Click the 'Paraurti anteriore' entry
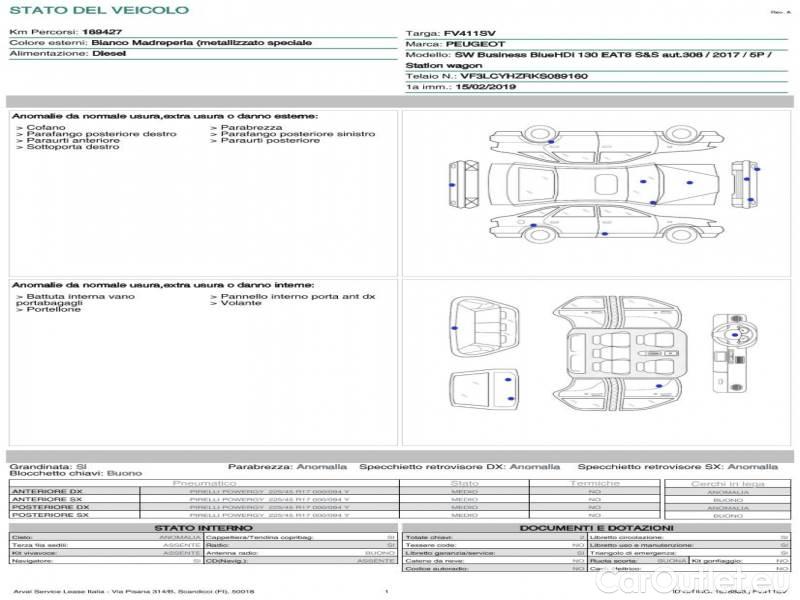The width and height of the screenshot is (800, 600). pos(68,140)
